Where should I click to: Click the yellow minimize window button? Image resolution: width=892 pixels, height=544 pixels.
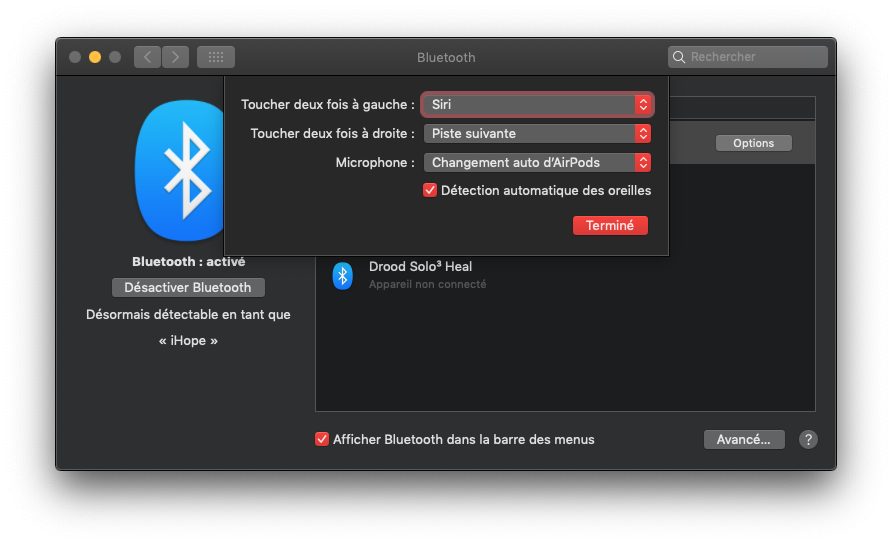point(95,57)
